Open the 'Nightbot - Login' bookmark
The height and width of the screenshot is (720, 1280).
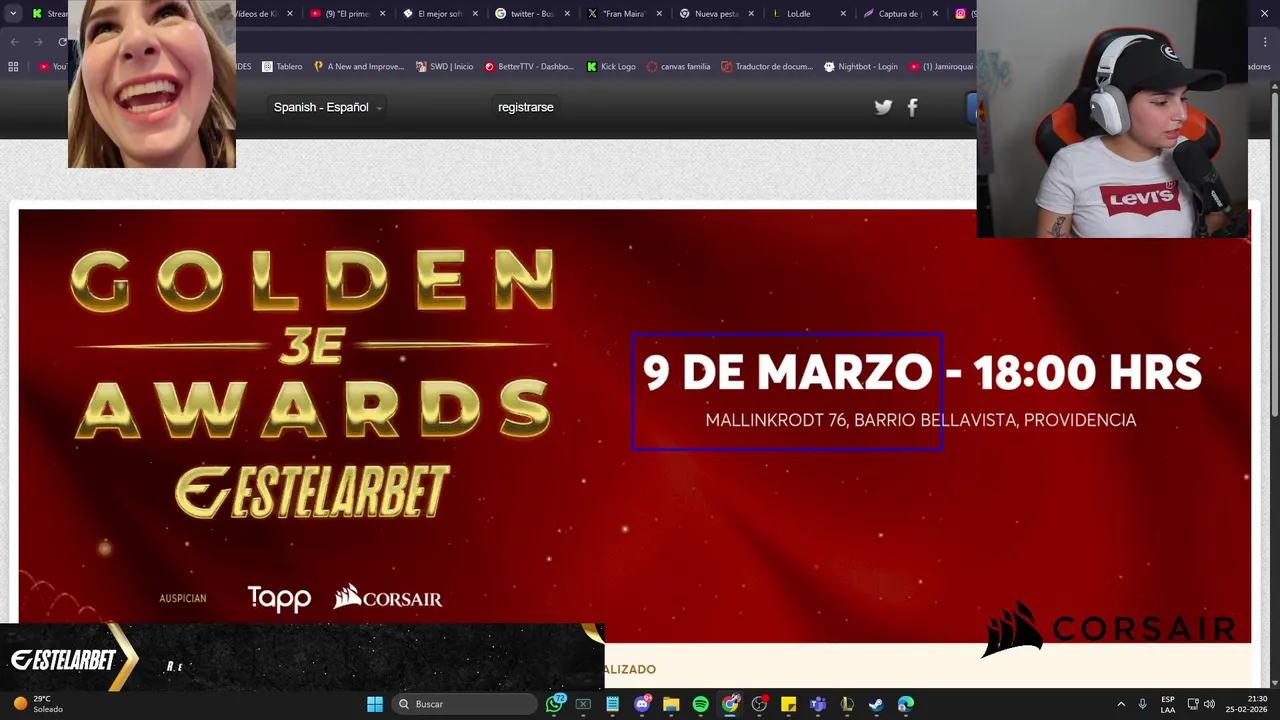click(x=860, y=67)
